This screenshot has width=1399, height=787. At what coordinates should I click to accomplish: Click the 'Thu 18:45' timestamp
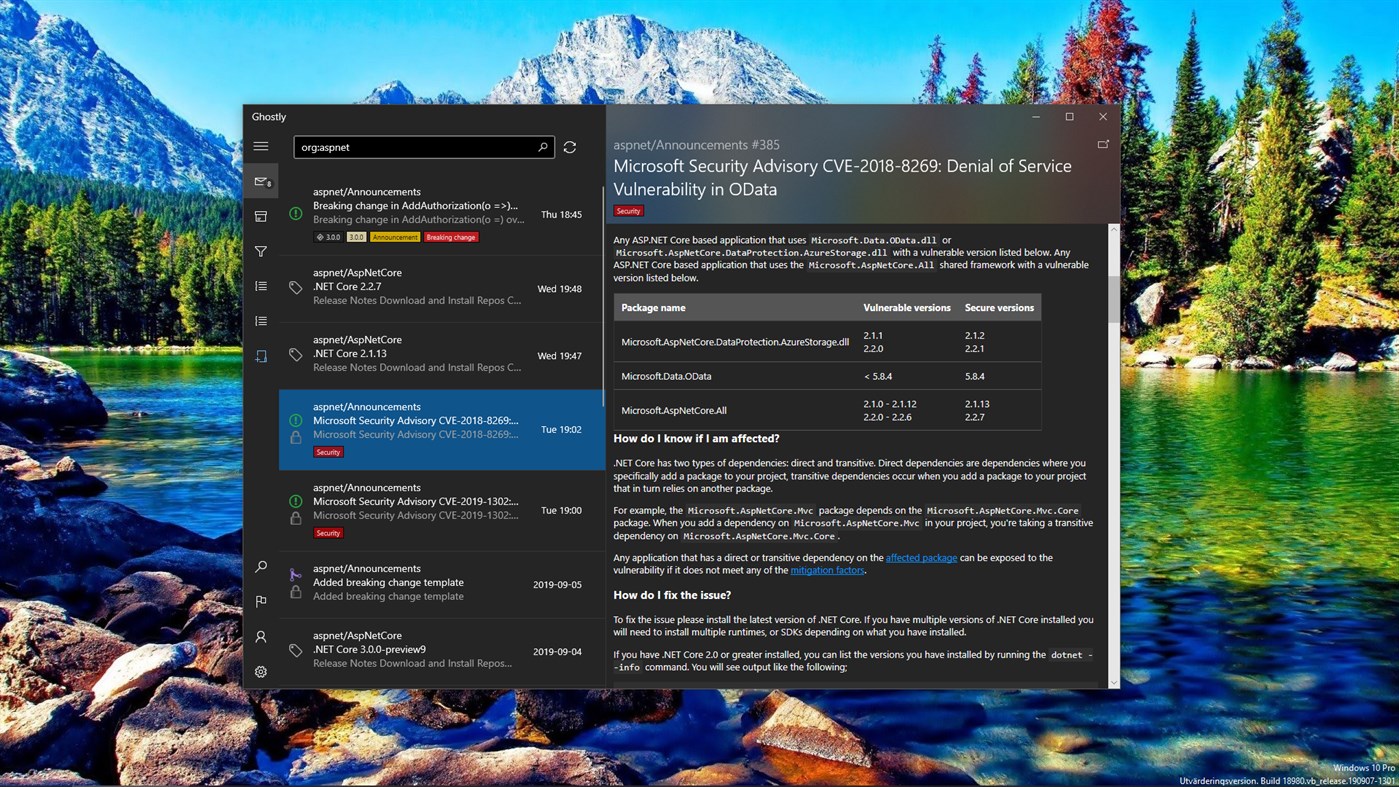pos(561,214)
